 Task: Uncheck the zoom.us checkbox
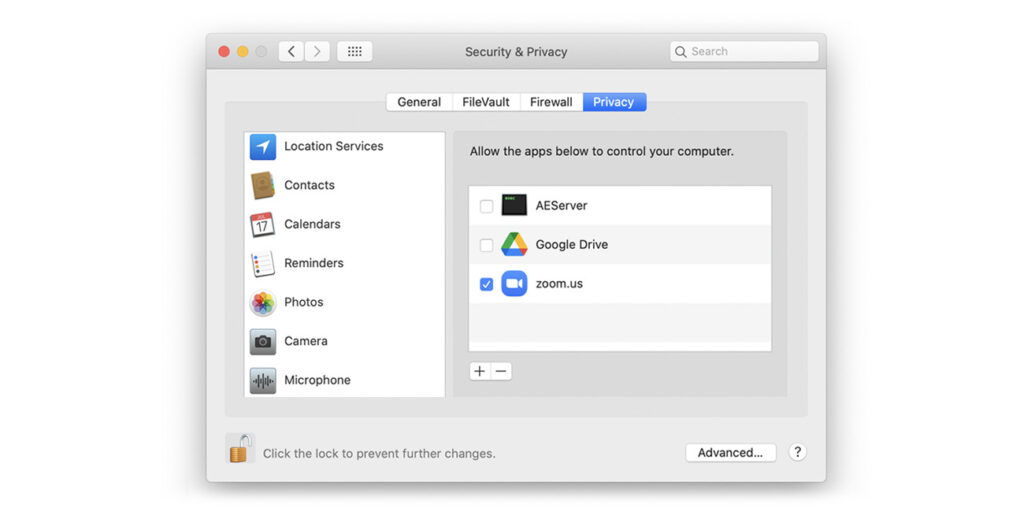[487, 285]
